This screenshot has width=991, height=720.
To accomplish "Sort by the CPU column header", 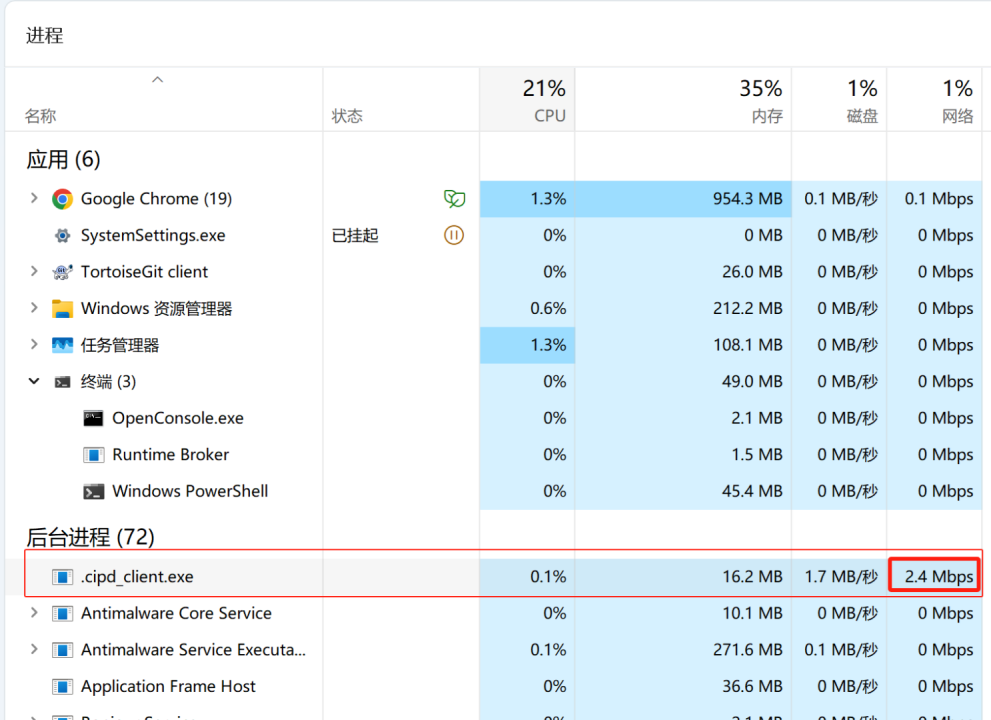I will pos(527,99).
